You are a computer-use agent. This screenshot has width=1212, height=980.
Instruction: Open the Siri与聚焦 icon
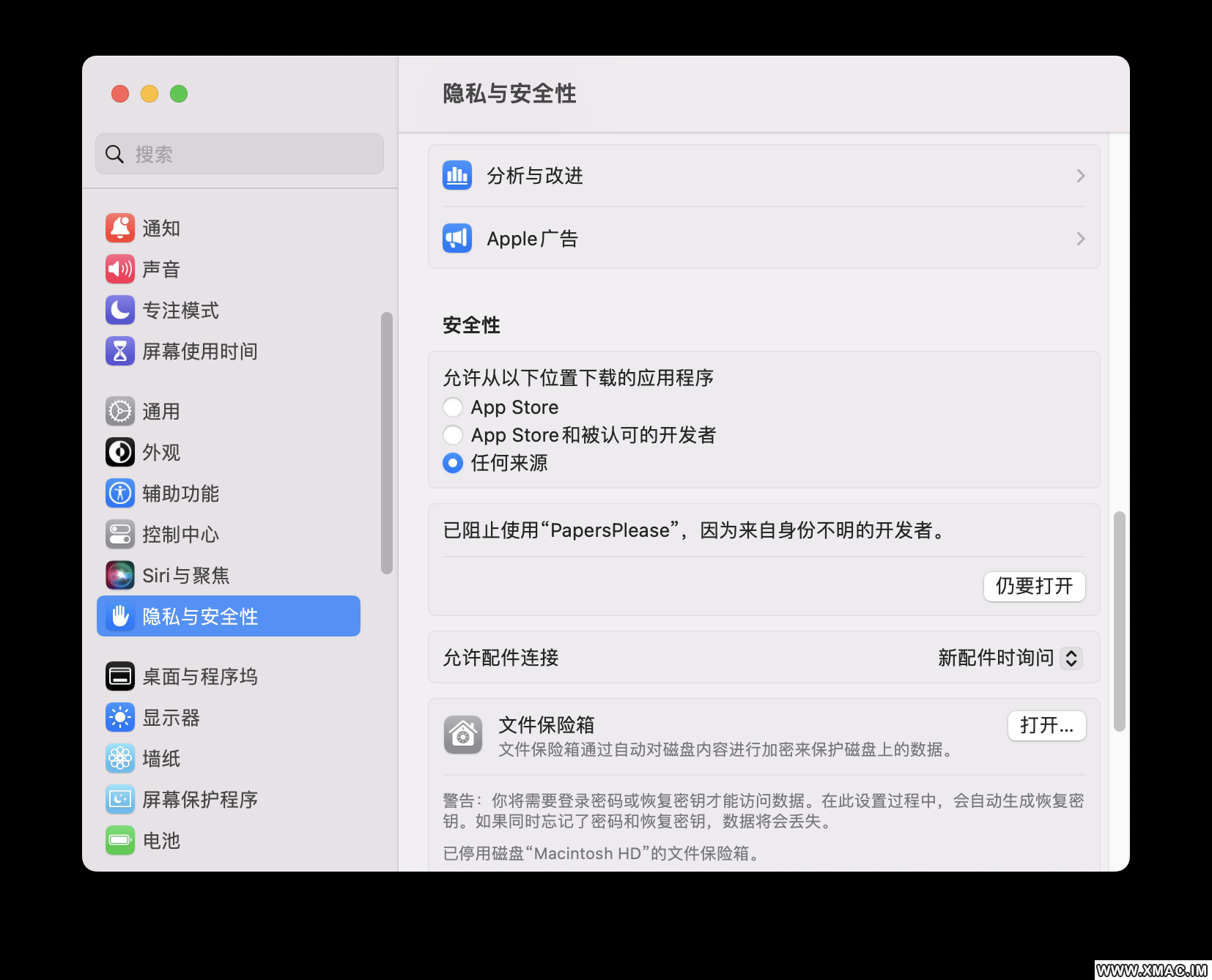point(120,575)
